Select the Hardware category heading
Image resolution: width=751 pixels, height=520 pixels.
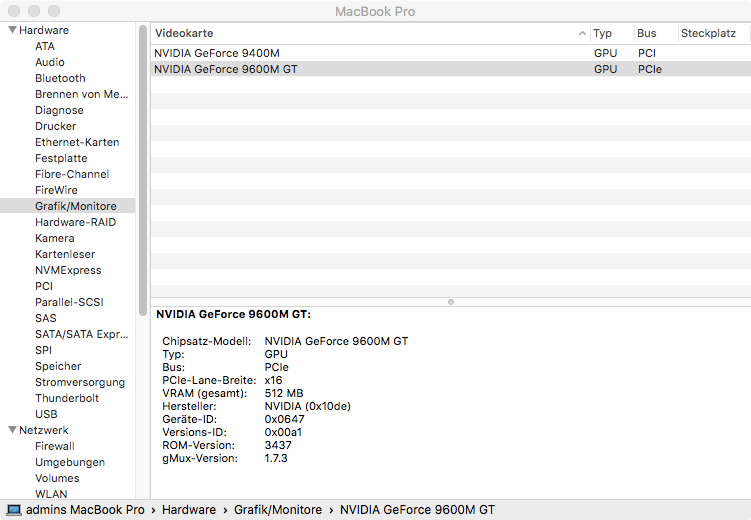[x=44, y=30]
